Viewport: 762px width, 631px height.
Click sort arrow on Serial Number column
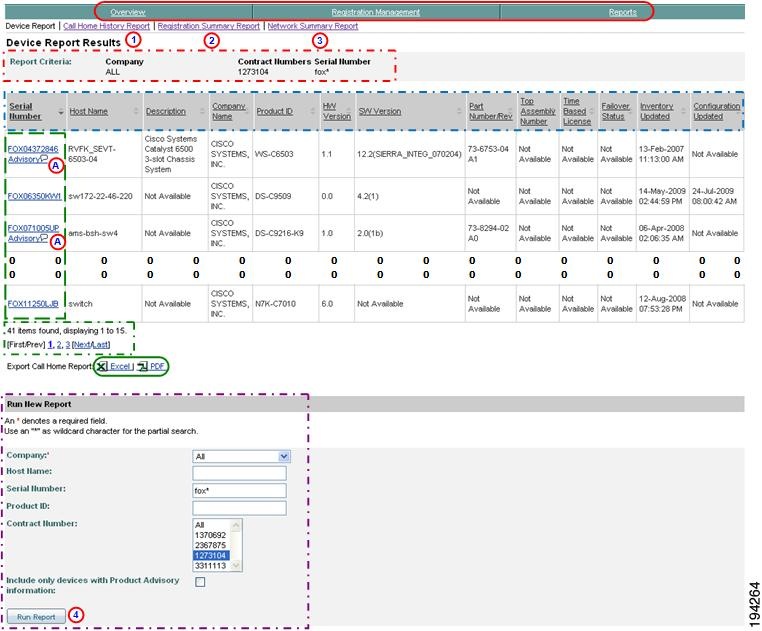click(61, 111)
